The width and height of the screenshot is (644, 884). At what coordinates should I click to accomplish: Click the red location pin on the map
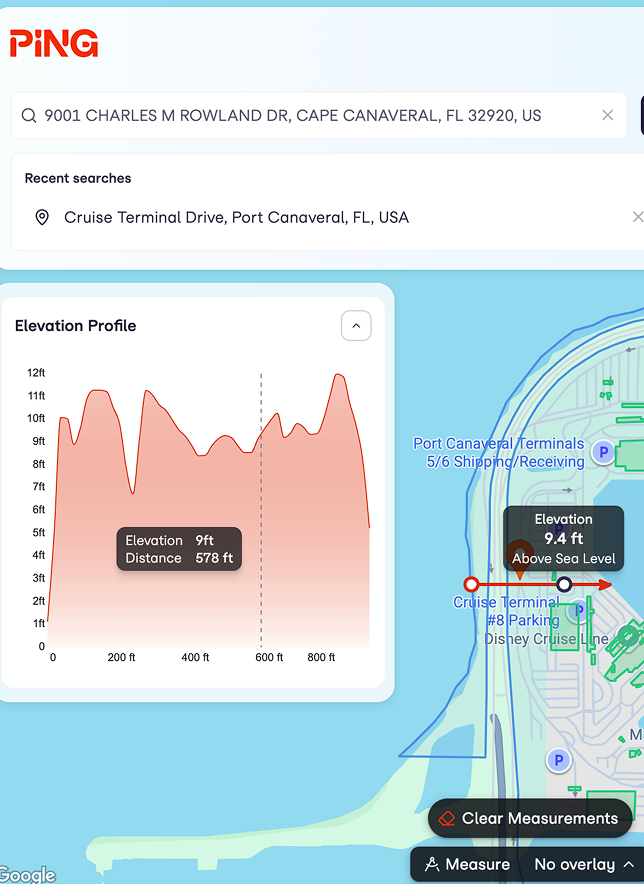coord(520,558)
